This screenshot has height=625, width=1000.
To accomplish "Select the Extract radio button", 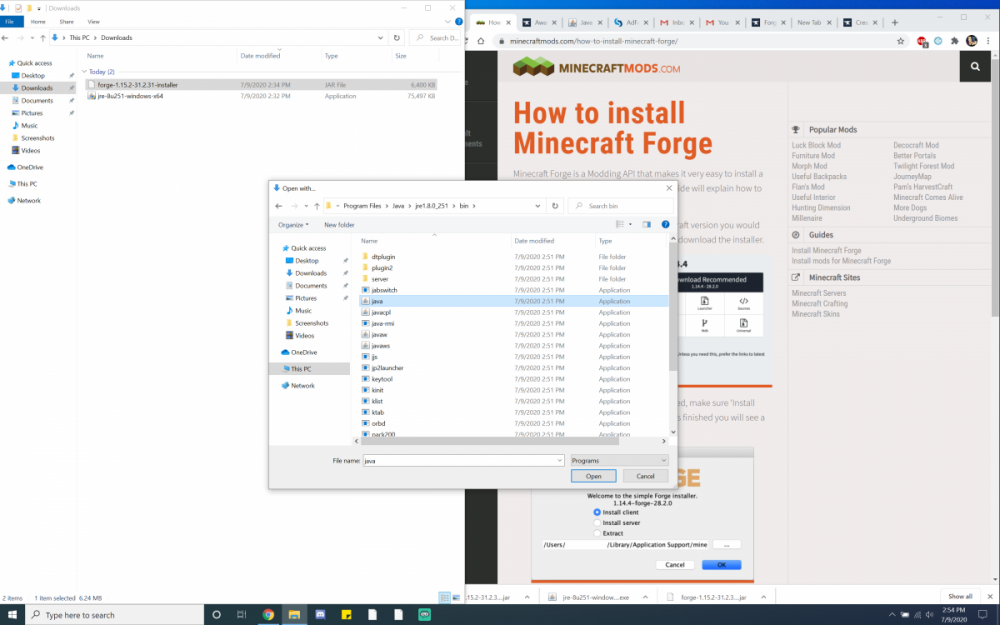I will click(x=597, y=533).
